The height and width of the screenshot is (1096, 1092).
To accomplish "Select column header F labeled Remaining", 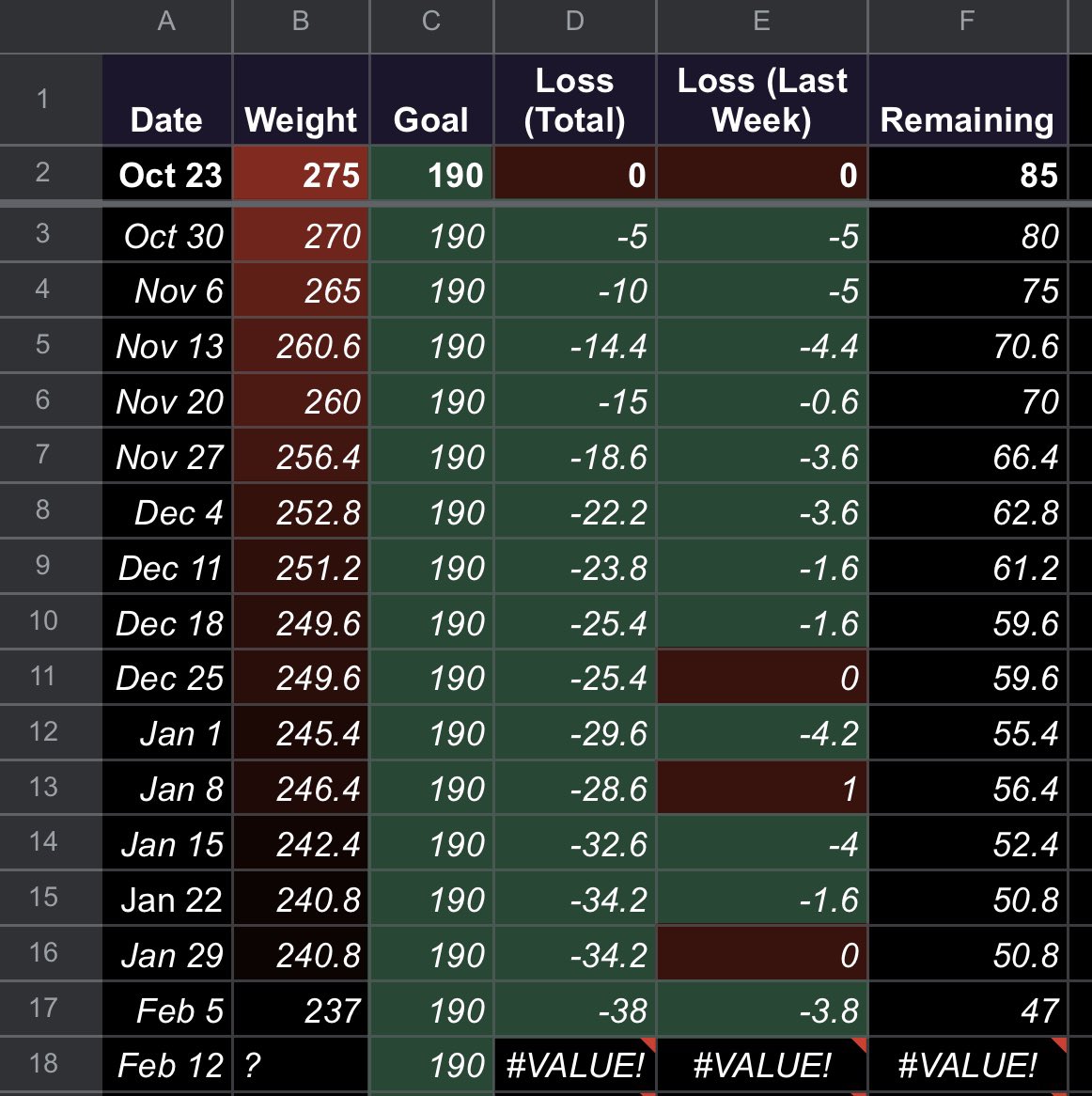I will (x=966, y=26).
